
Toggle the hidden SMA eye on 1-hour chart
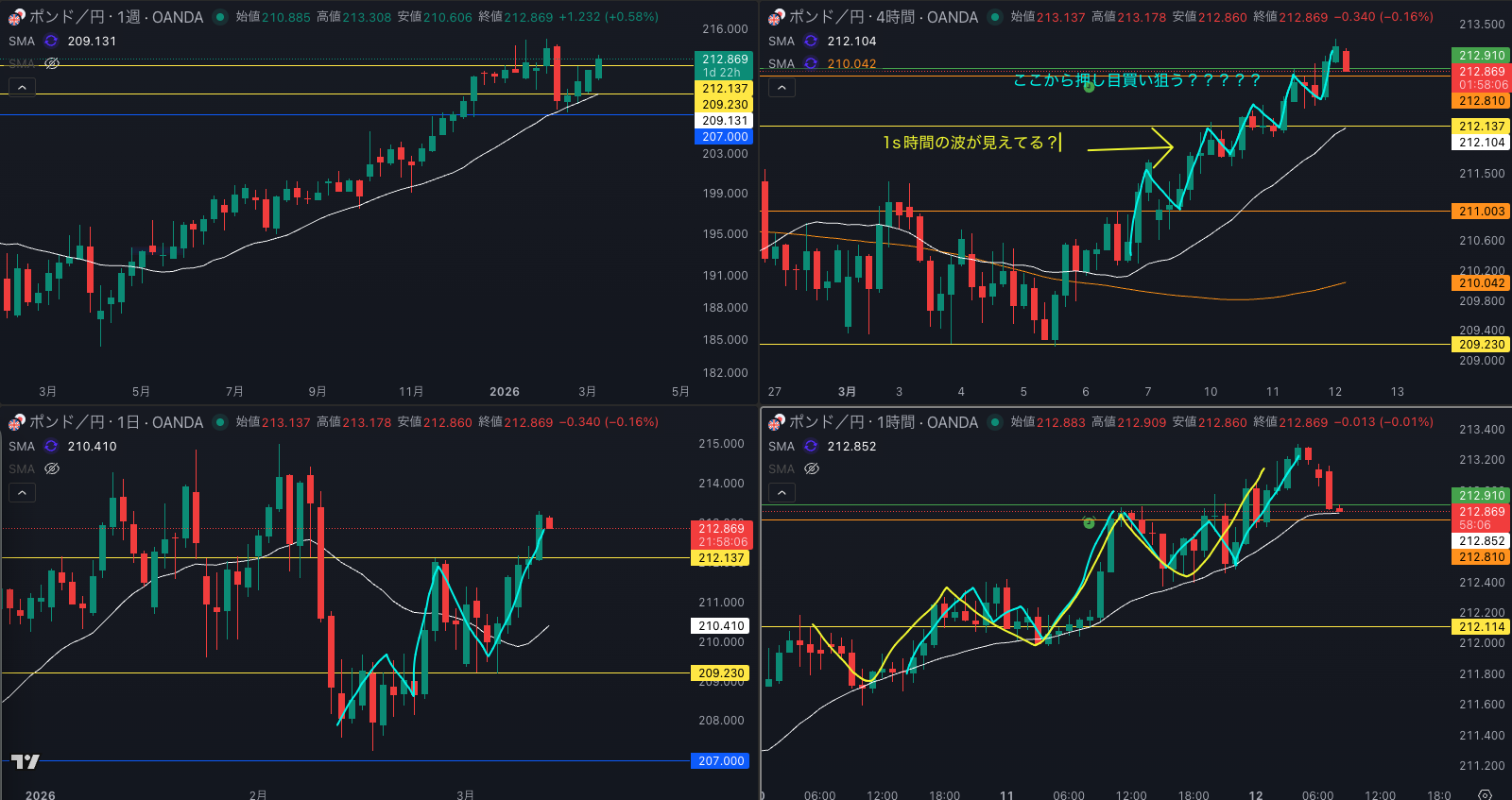click(x=811, y=469)
